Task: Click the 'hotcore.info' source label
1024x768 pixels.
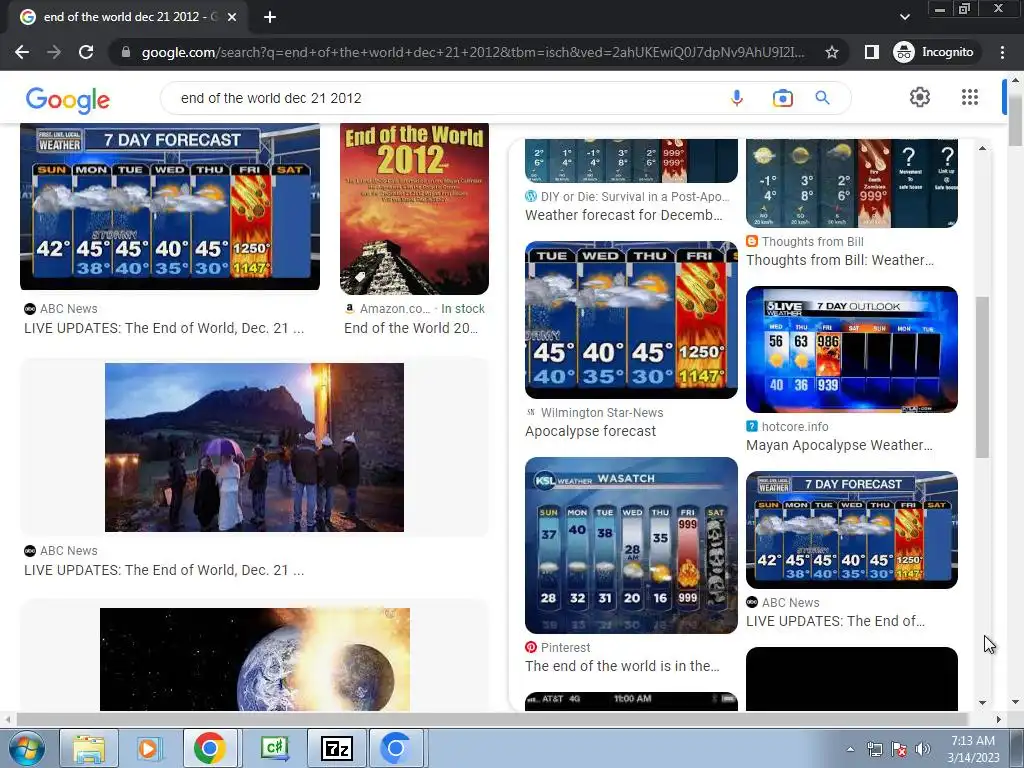Action: coord(795,426)
